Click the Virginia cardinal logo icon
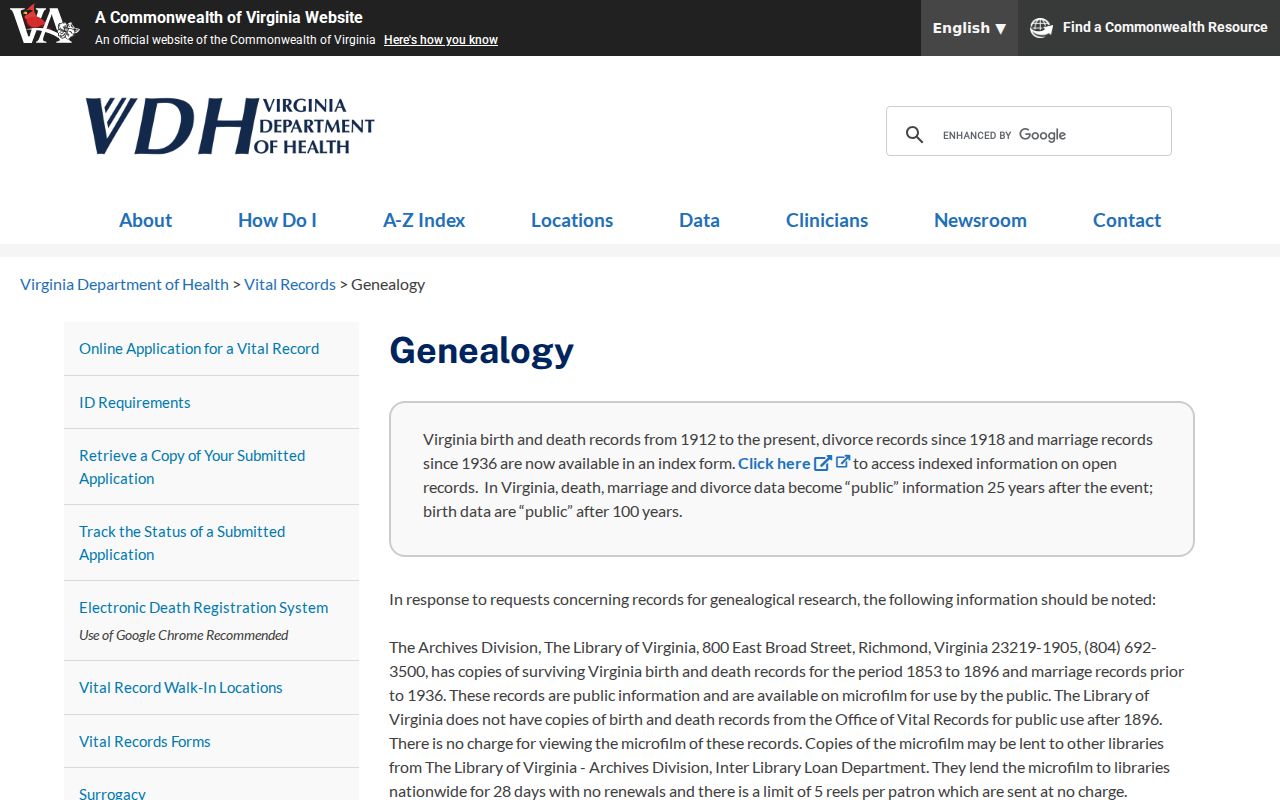 [45, 26]
